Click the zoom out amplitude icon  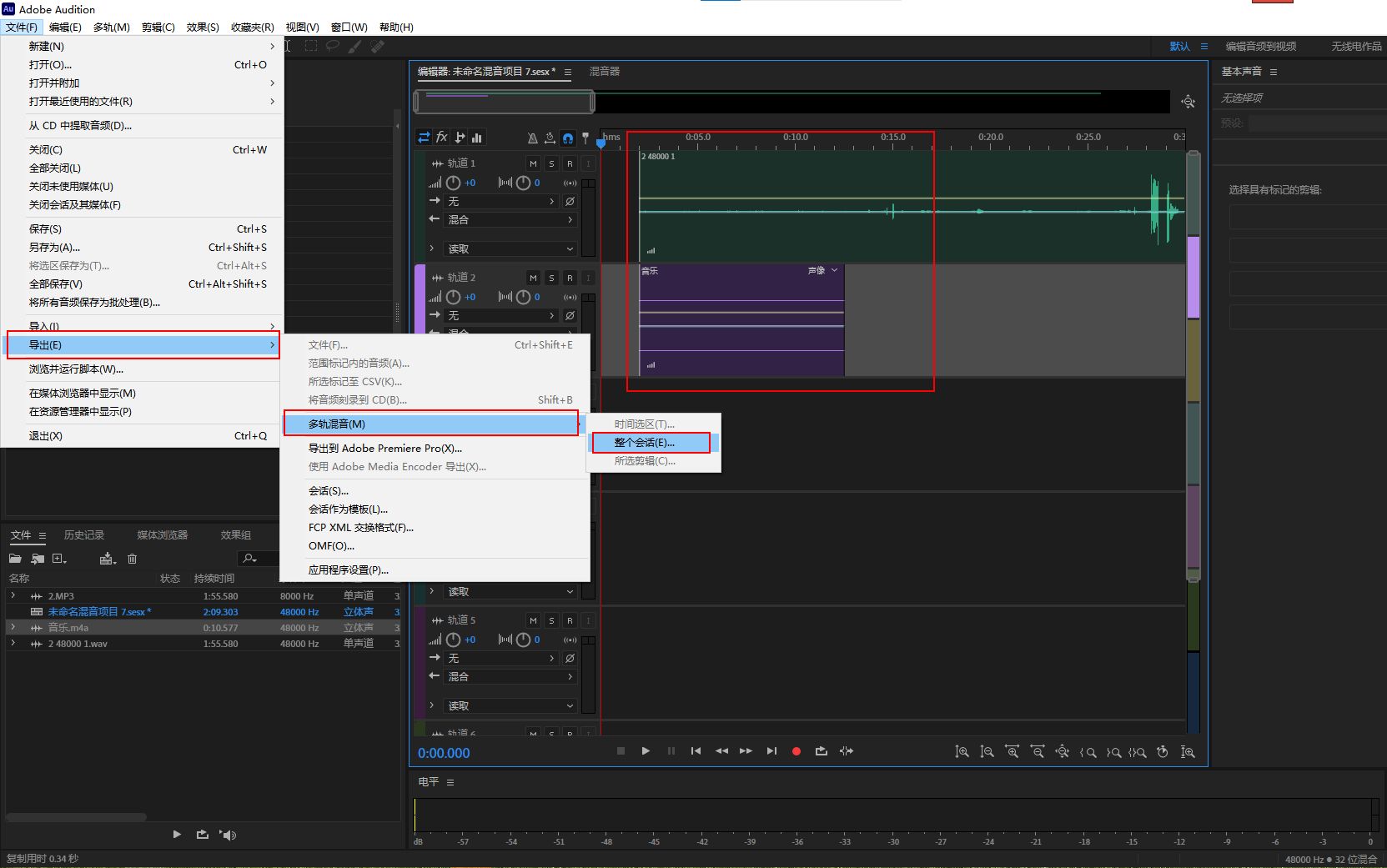coord(987,752)
